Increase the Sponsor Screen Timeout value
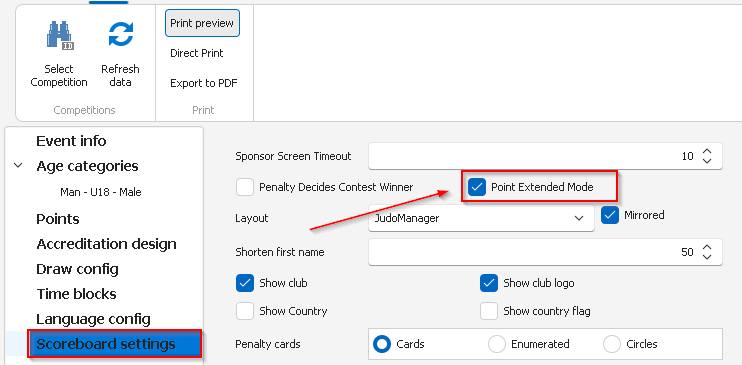 [707, 151]
